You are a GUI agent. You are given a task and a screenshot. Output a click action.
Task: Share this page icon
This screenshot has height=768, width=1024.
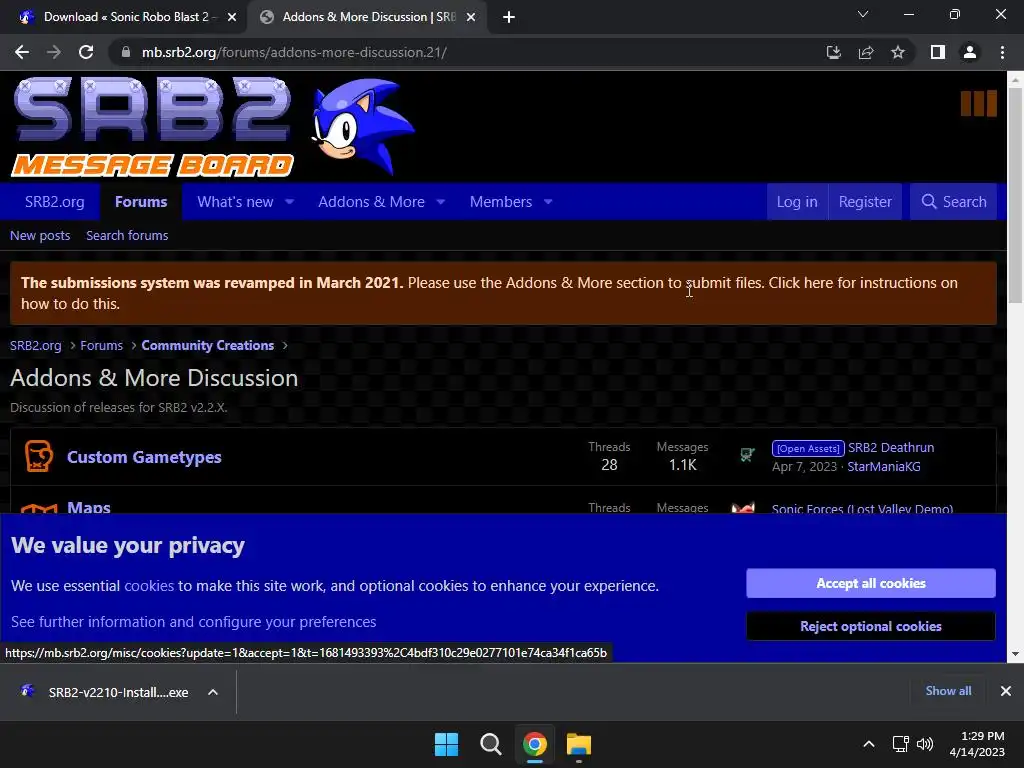pyautogui.click(x=866, y=52)
